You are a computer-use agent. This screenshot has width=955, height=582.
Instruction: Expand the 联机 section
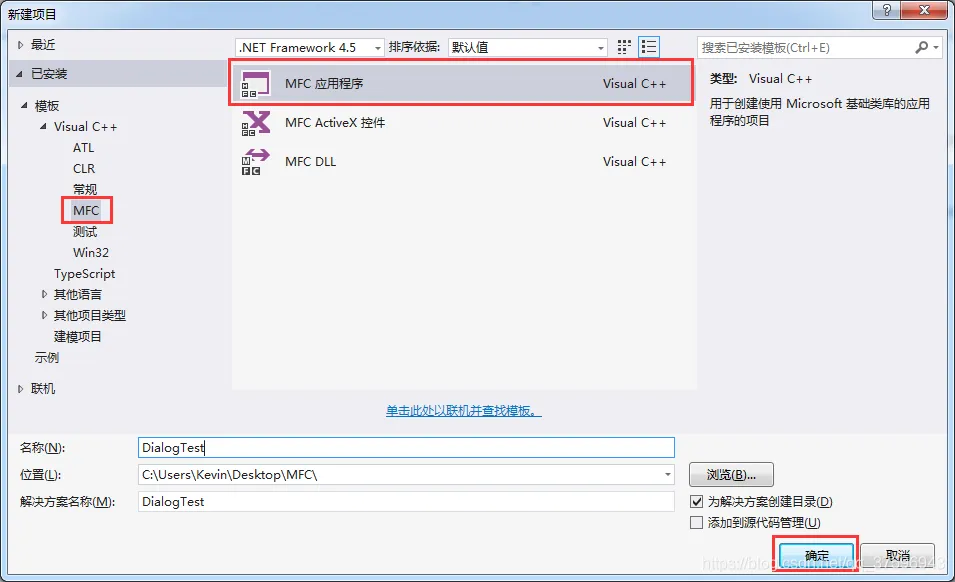click(x=20, y=388)
